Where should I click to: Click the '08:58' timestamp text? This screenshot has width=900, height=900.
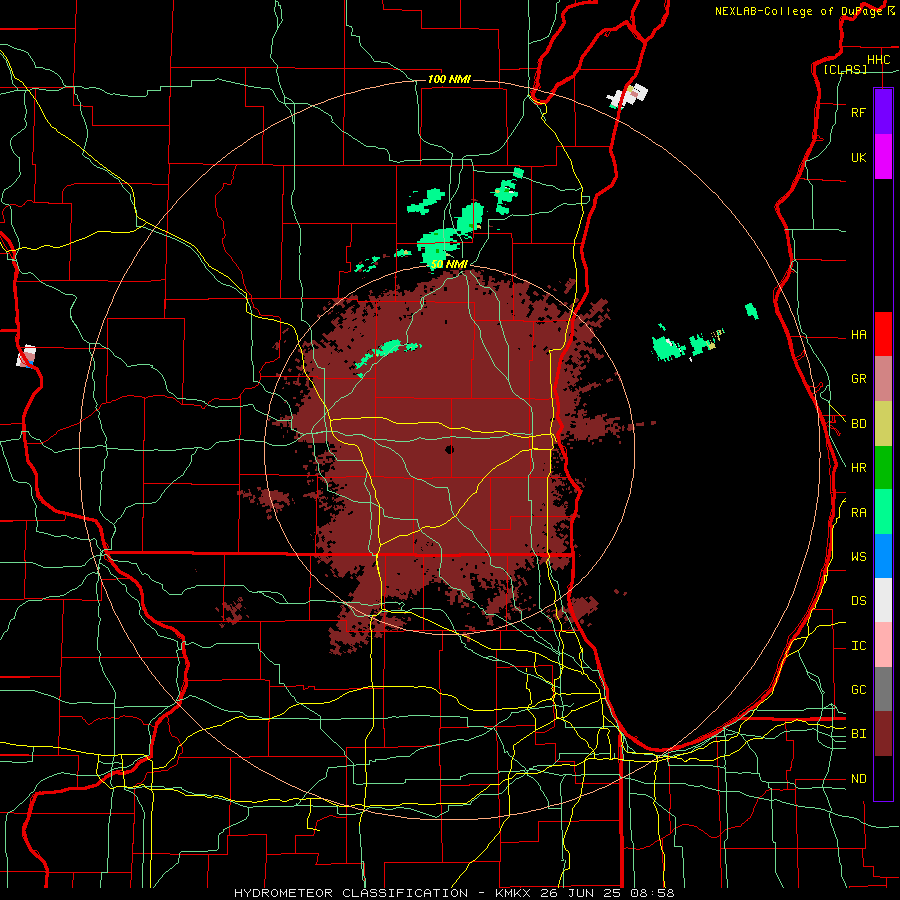(651, 893)
